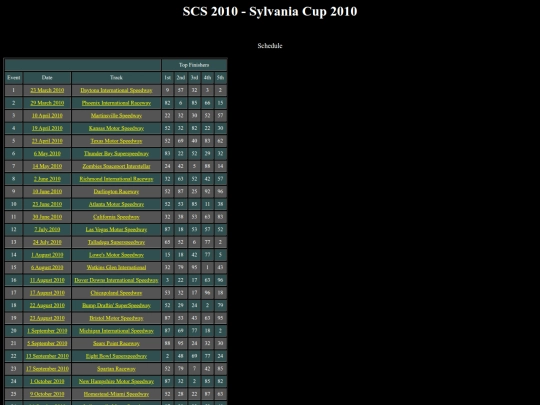Open the Zombies Spaceport Interstellar link
The width and height of the screenshot is (540, 405).
coord(116,166)
